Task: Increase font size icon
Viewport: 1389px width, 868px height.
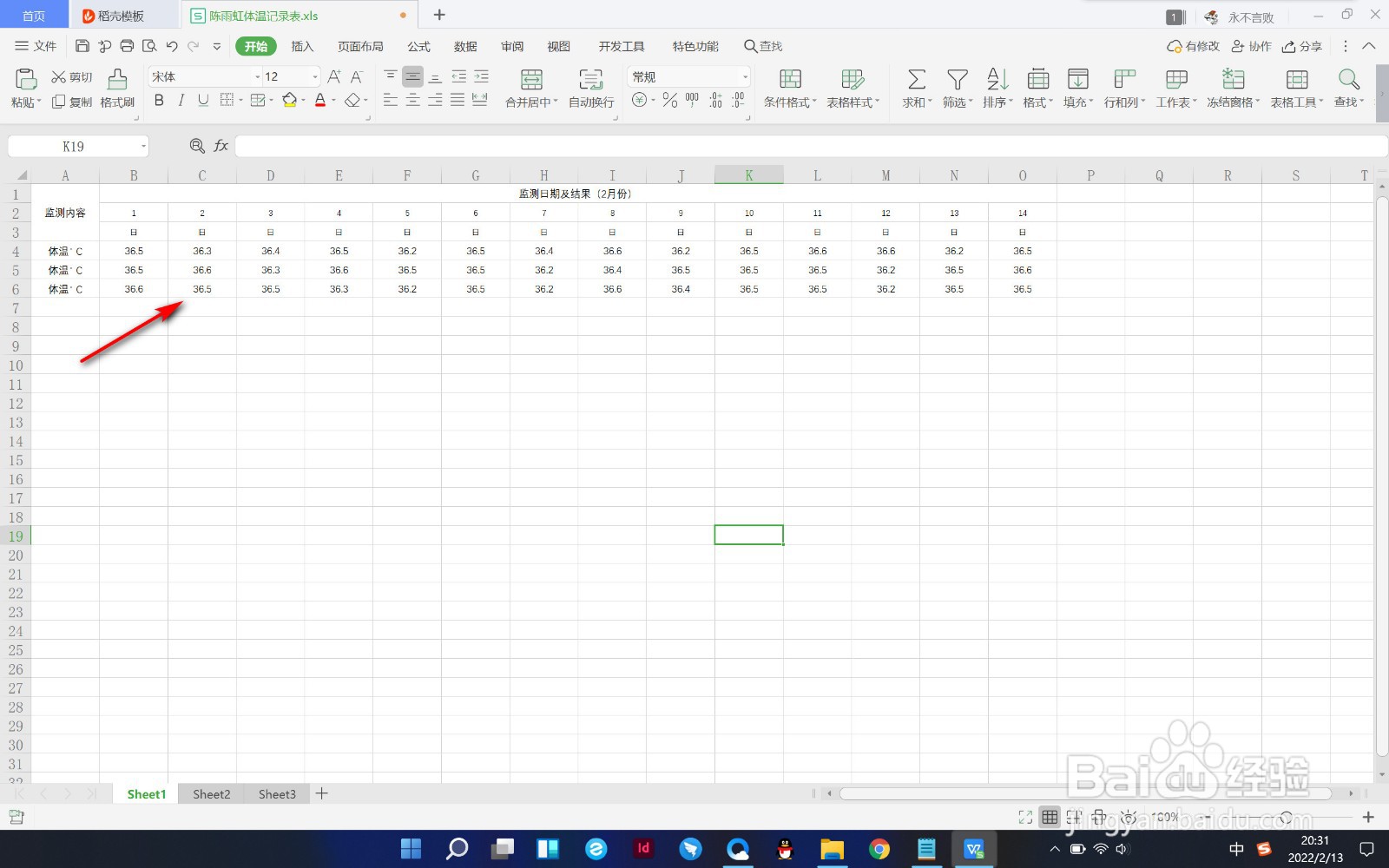Action: pyautogui.click(x=334, y=76)
